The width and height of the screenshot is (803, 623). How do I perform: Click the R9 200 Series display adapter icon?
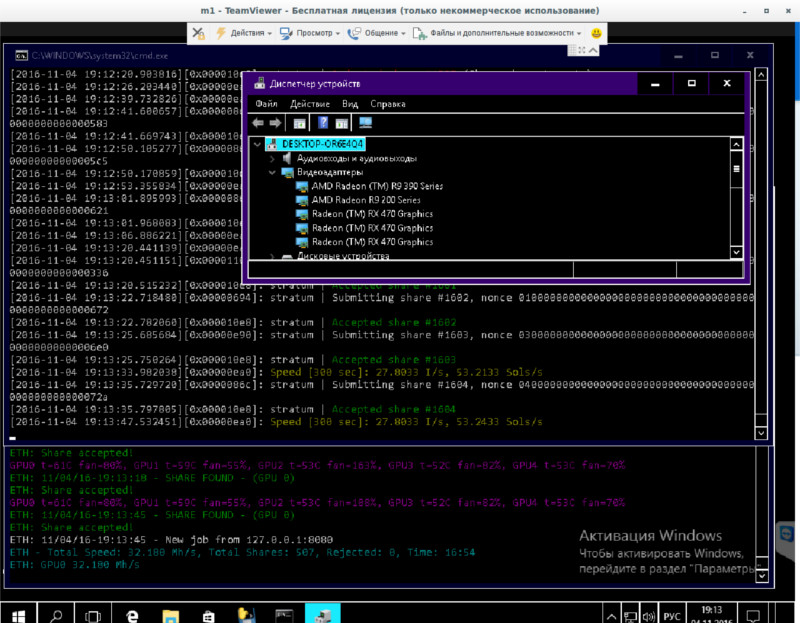pos(302,200)
